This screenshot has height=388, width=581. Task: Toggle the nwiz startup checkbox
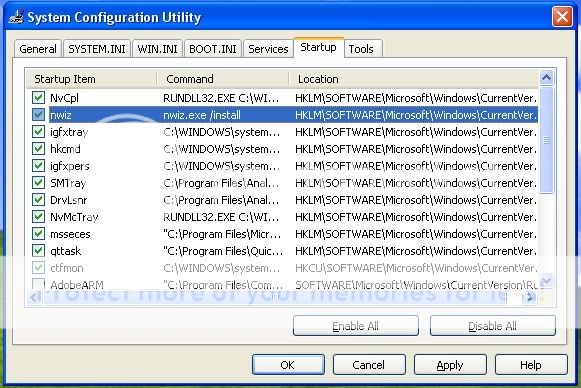point(38,115)
